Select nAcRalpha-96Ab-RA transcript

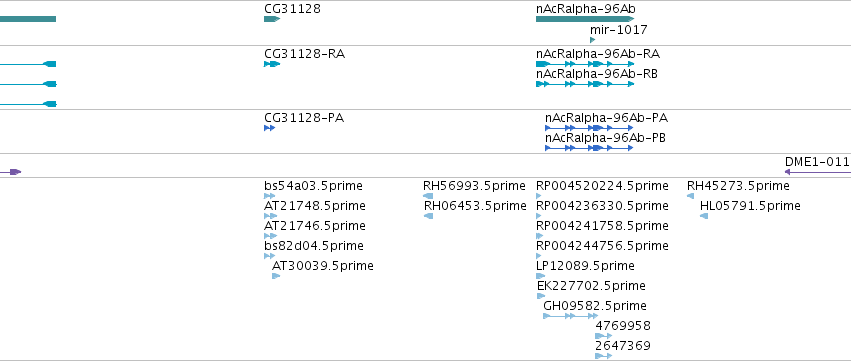point(585,64)
